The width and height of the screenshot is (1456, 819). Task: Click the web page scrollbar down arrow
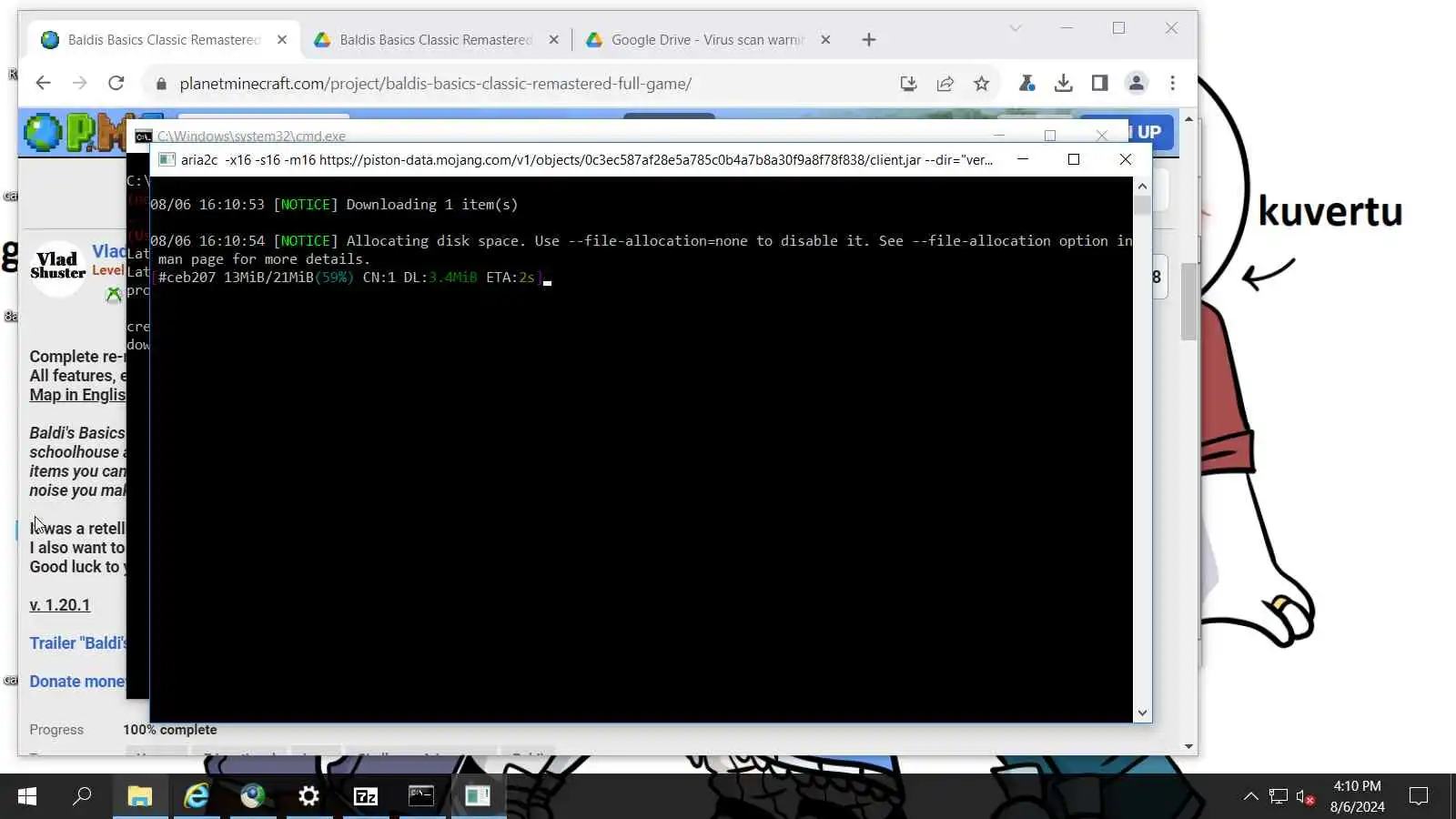[x=1188, y=747]
